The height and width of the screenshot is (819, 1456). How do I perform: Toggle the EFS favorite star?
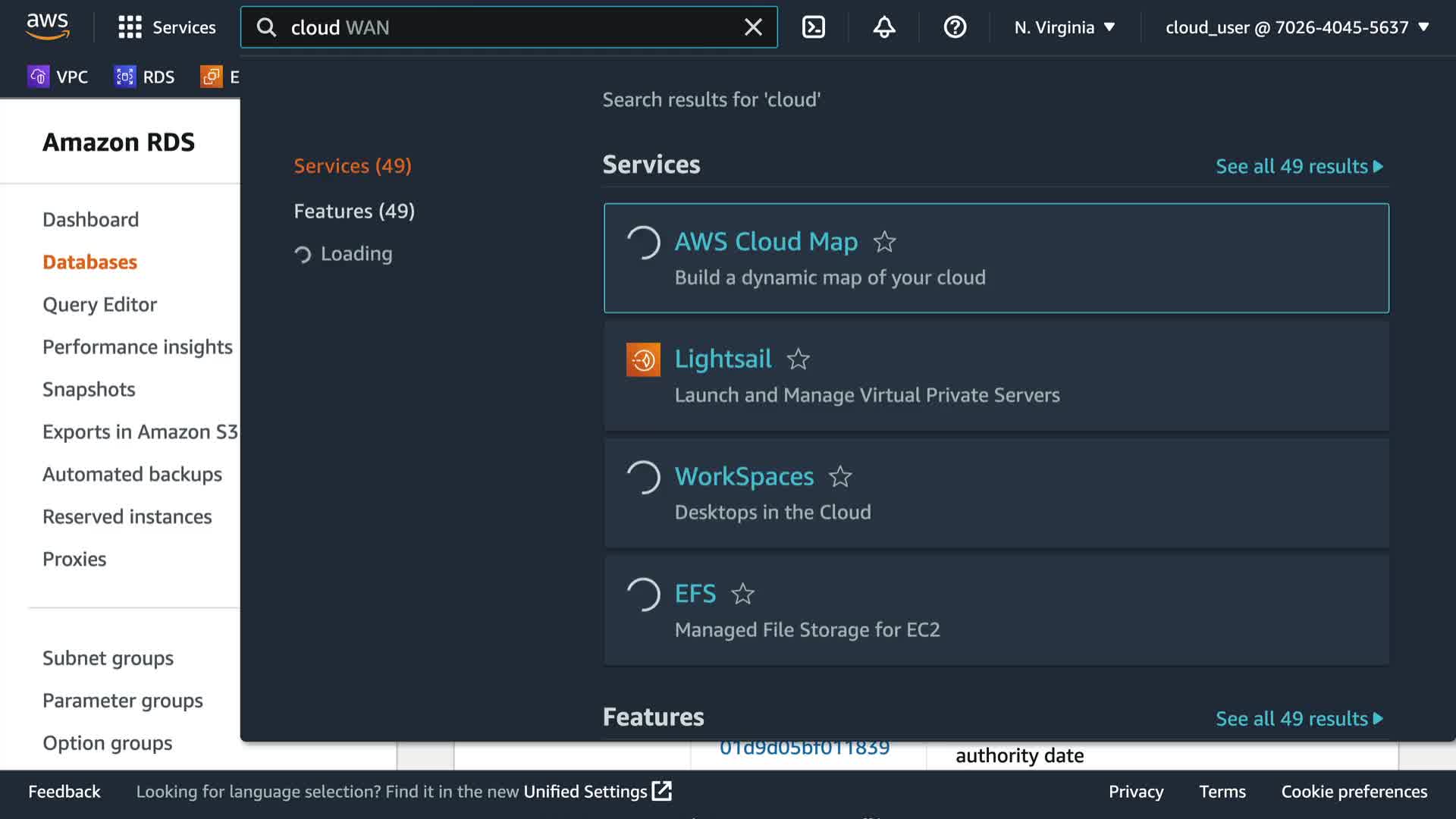(x=742, y=594)
